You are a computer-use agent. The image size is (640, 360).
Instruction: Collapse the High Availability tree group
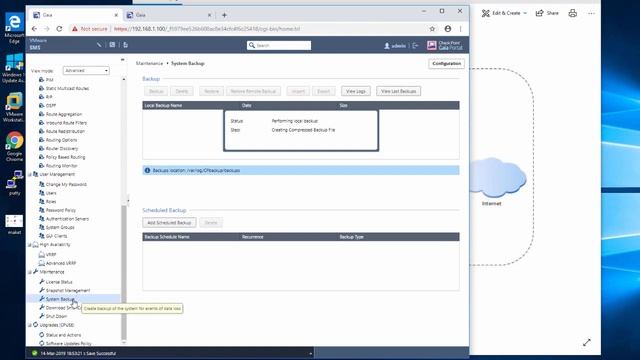coord(29,245)
